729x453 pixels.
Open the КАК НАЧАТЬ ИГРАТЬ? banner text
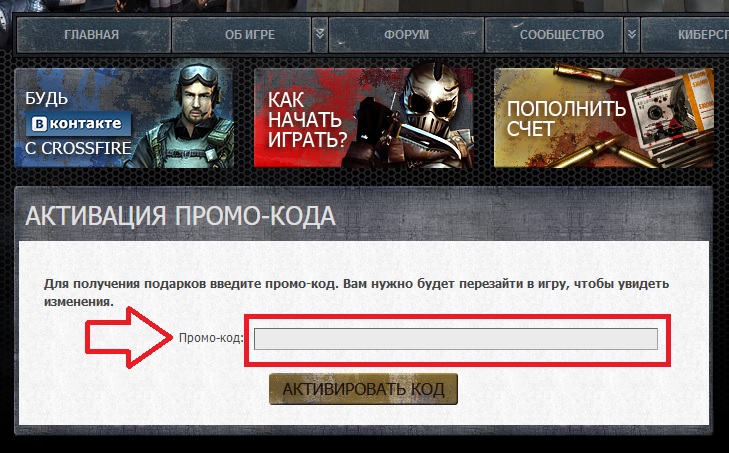click(x=307, y=120)
